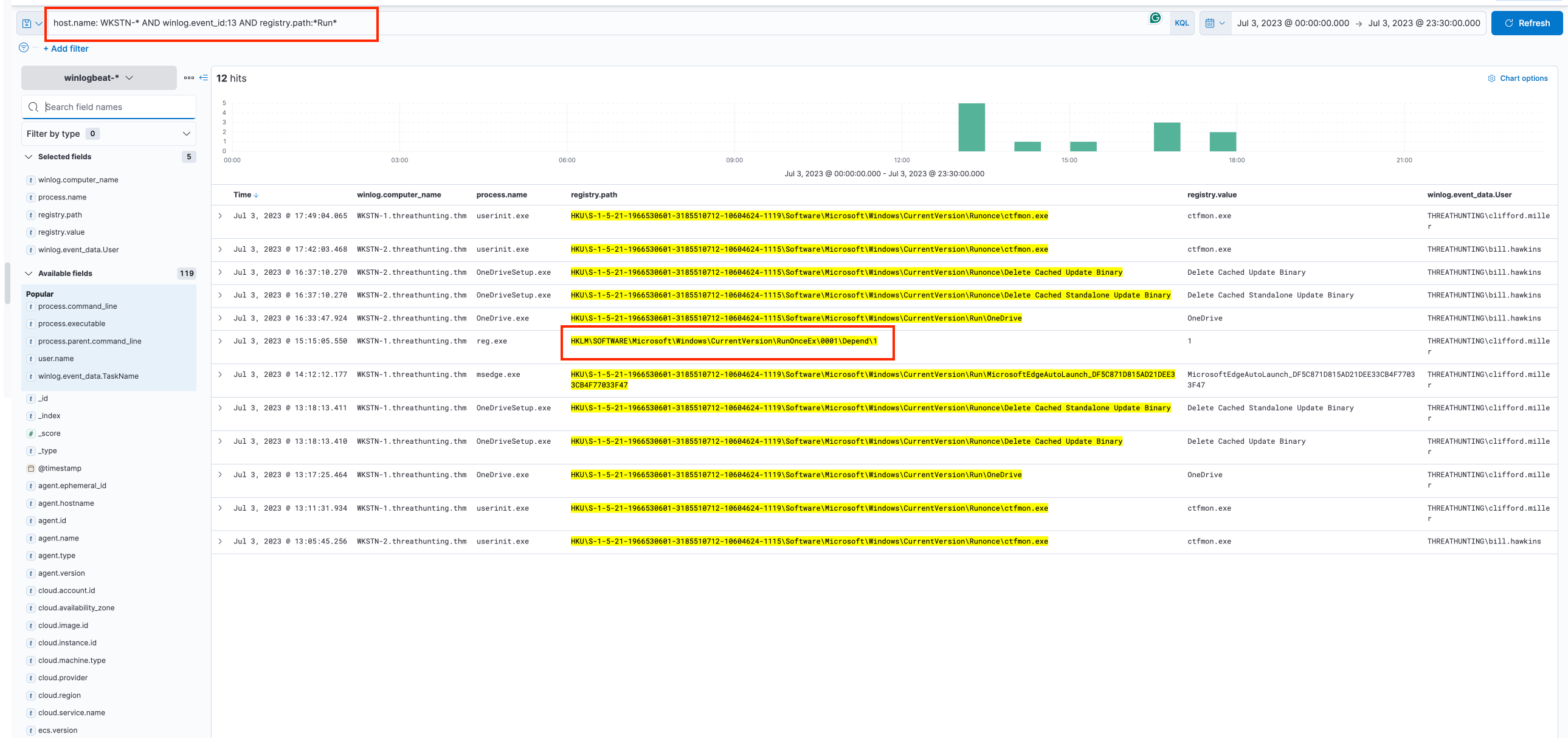Open the saved query menu icon

coord(32,23)
